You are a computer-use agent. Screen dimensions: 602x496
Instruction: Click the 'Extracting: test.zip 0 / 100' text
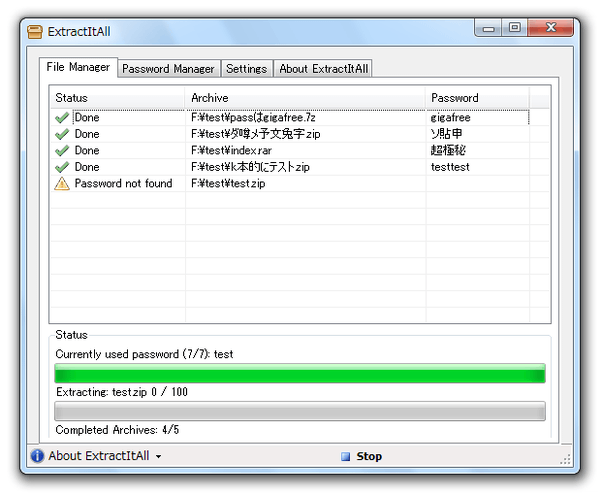[122, 392]
